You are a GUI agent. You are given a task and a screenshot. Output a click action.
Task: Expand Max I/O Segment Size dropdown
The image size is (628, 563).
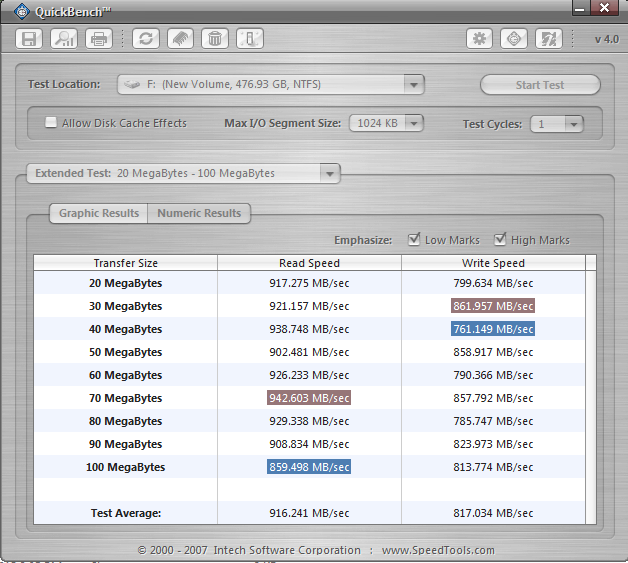(414, 124)
